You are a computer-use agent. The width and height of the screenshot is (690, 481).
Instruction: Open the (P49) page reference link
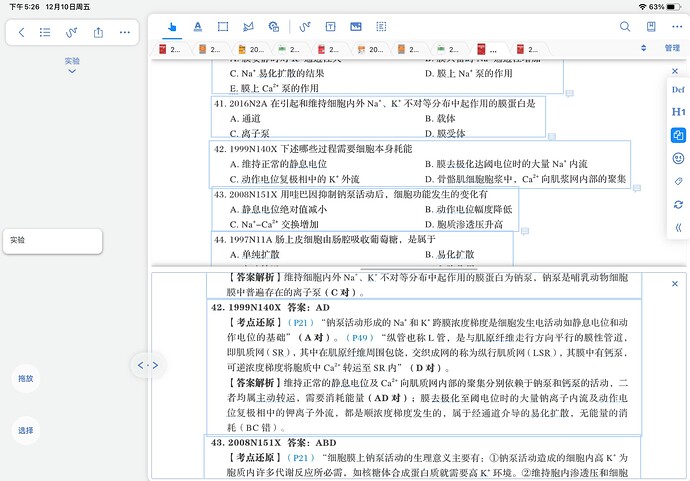pos(360,338)
